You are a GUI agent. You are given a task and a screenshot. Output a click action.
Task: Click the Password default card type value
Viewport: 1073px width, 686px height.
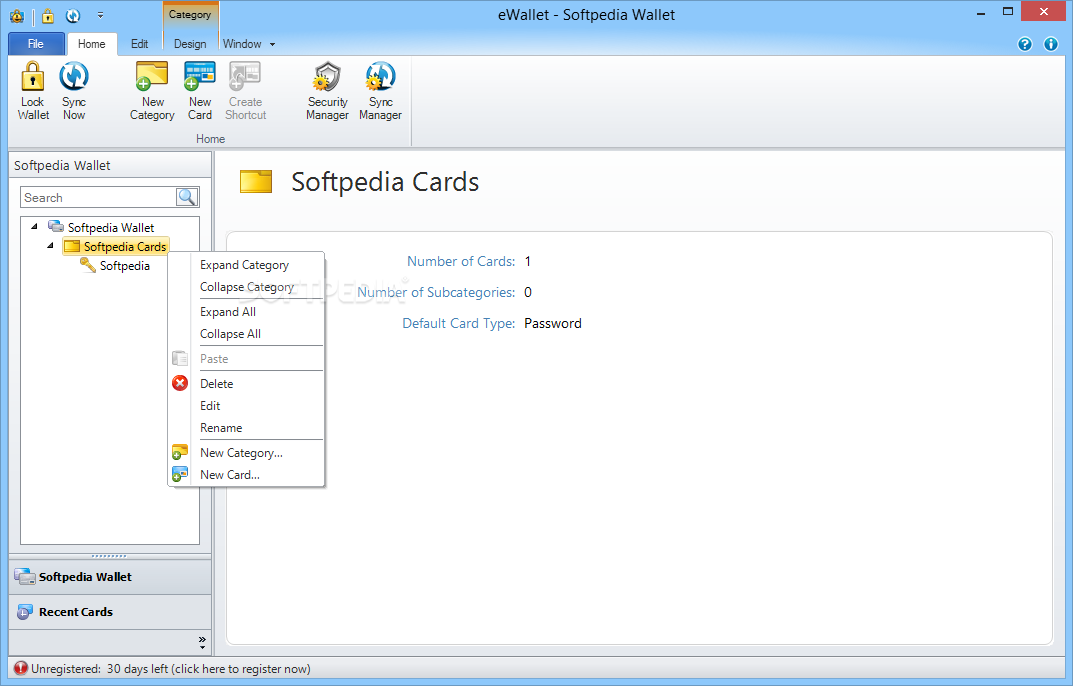[553, 323]
